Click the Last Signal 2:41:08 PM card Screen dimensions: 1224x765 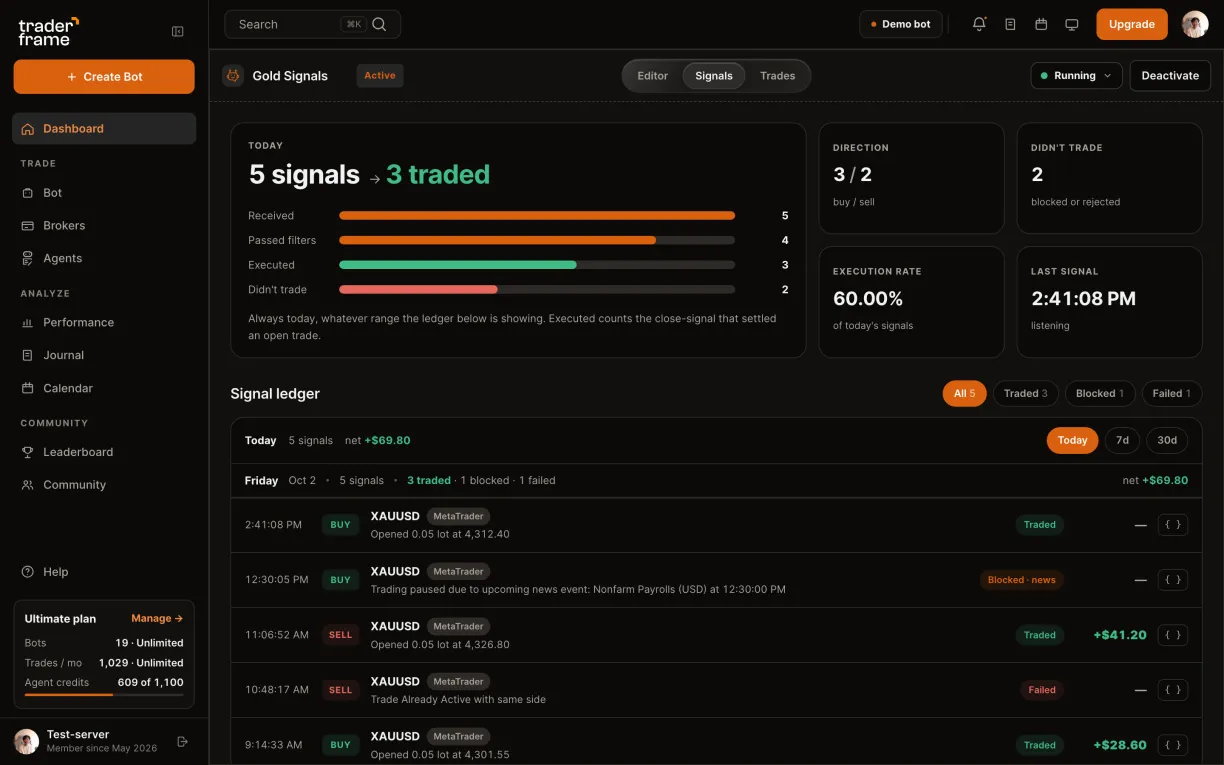tap(1109, 302)
